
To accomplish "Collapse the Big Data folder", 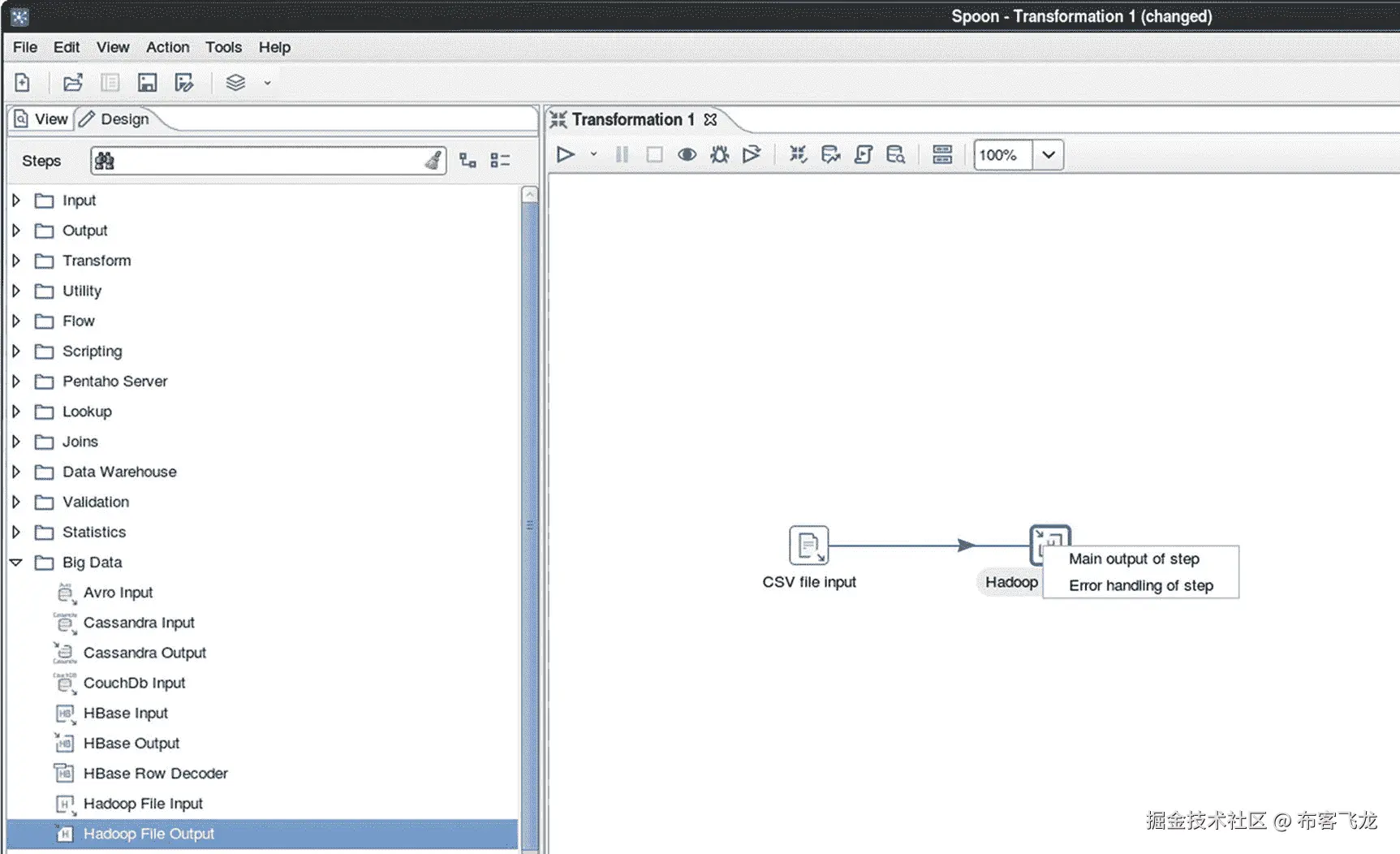I will 15,562.
